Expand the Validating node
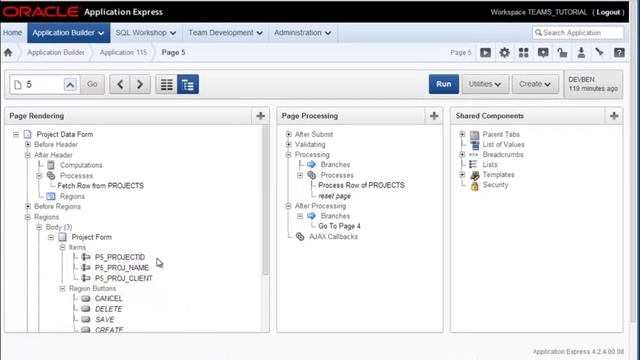 pos(289,144)
